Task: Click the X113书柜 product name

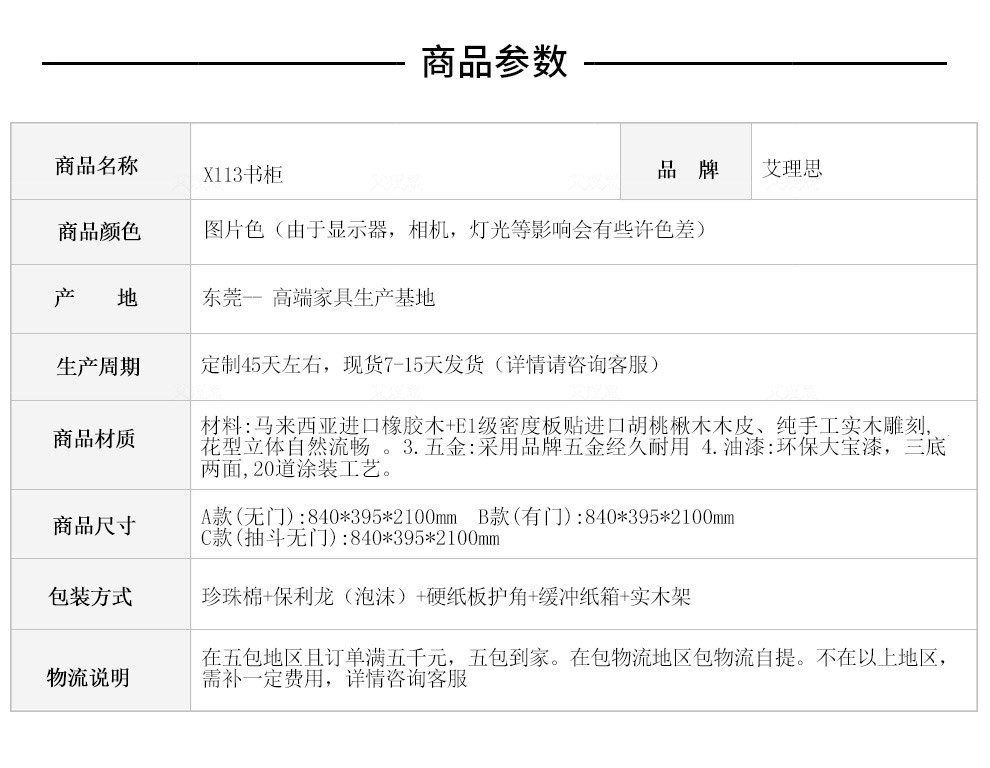Action: (x=242, y=174)
